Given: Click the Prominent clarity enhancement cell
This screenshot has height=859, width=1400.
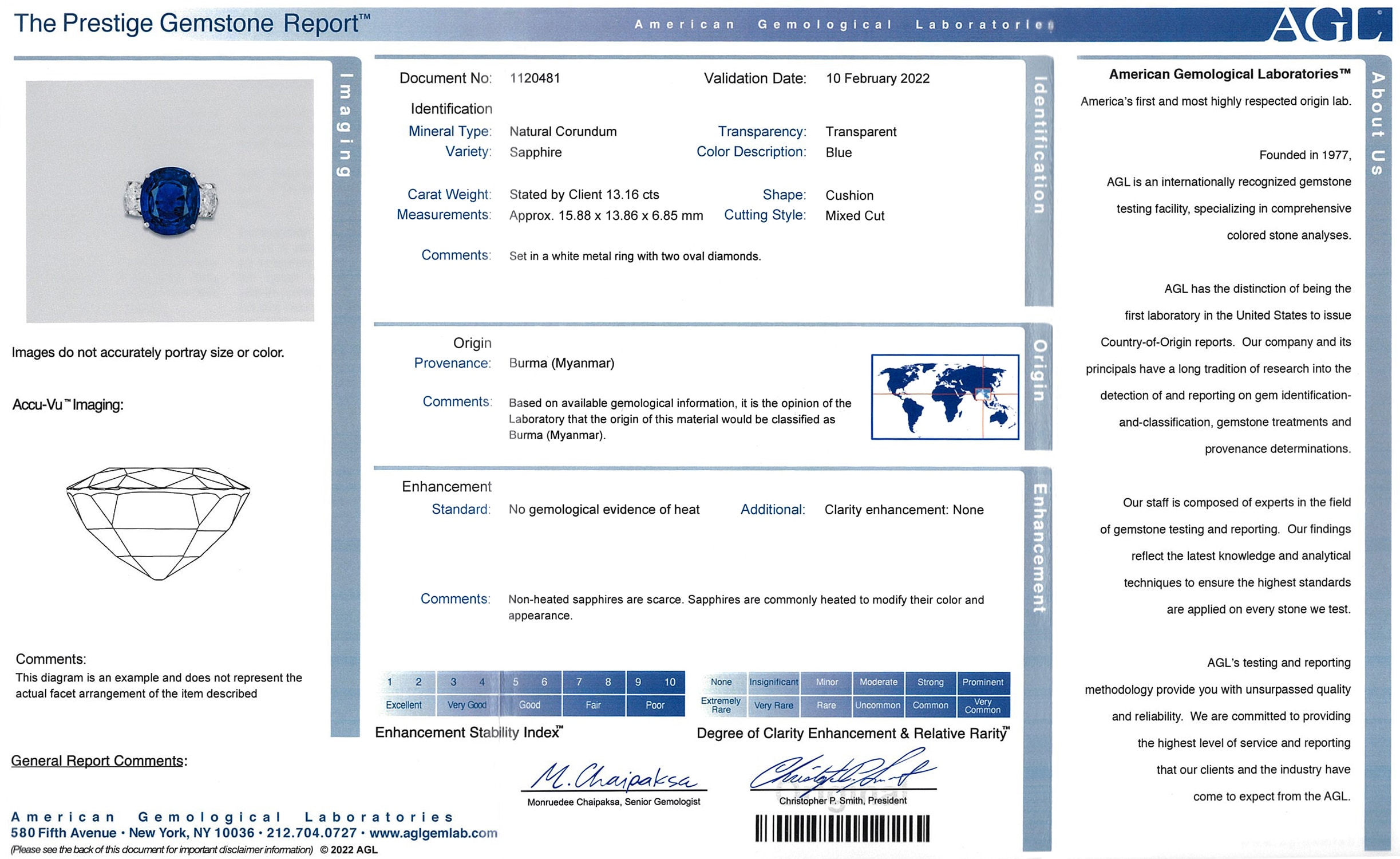Looking at the screenshot, I should [982, 682].
